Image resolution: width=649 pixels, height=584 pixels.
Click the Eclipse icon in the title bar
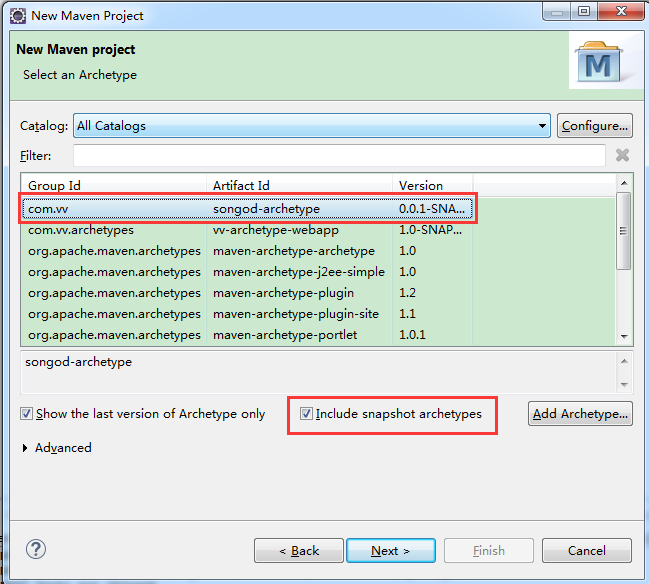pyautogui.click(x=18, y=16)
